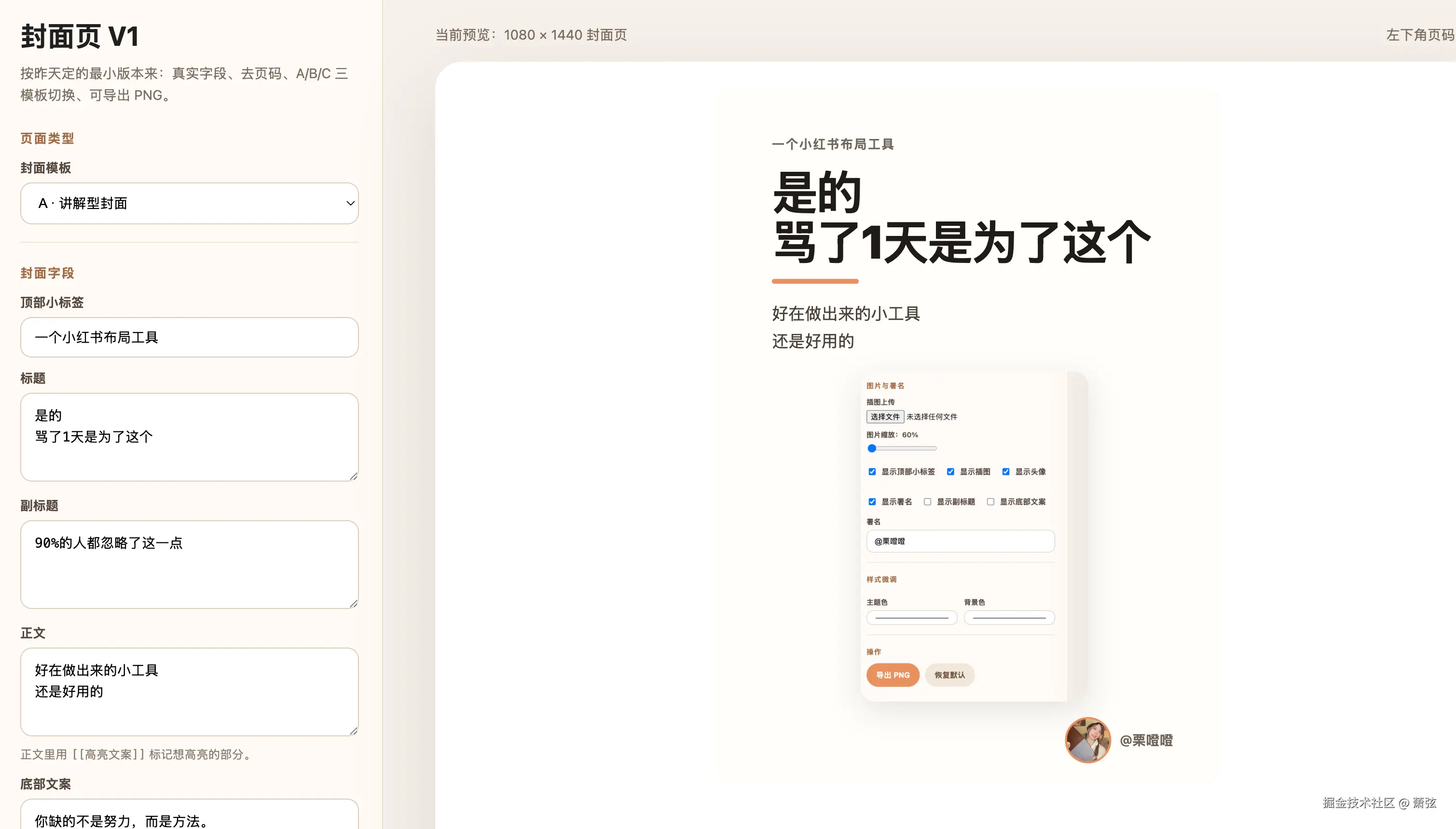This screenshot has height=829, width=1456.
Task: Edit the 正文 text area
Action: click(189, 691)
